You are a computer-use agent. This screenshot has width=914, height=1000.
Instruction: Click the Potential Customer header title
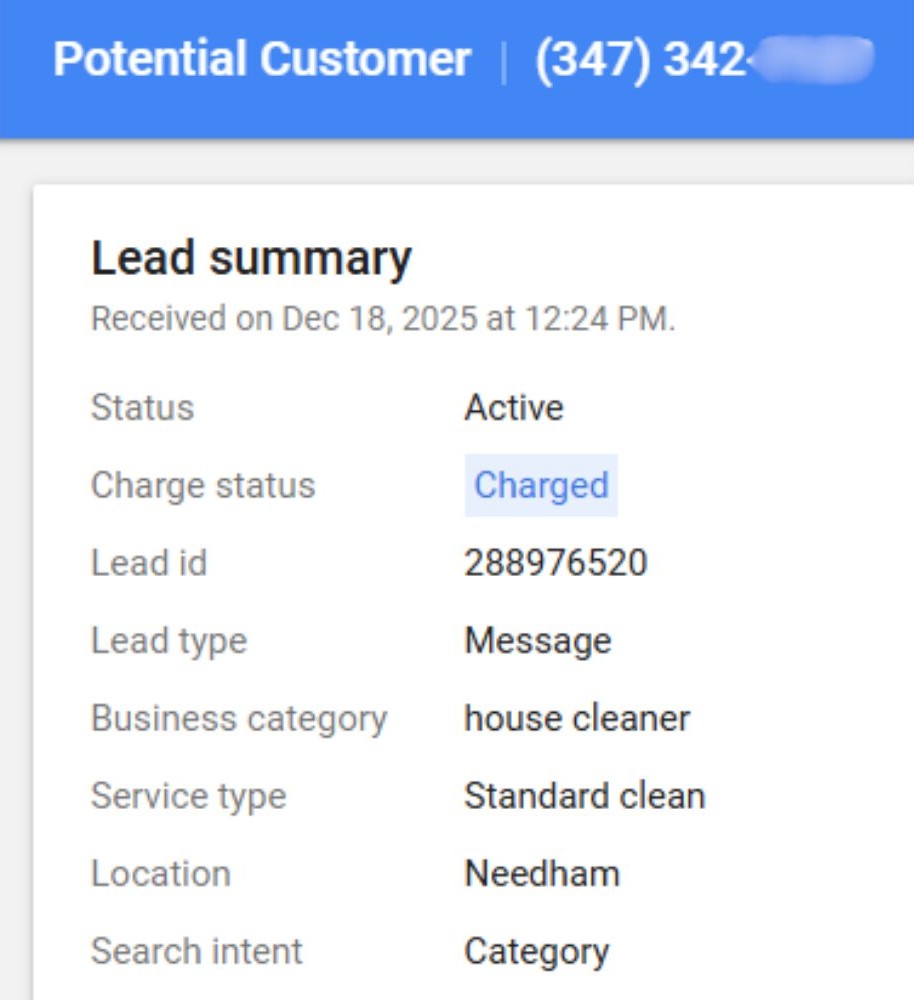pos(261,59)
